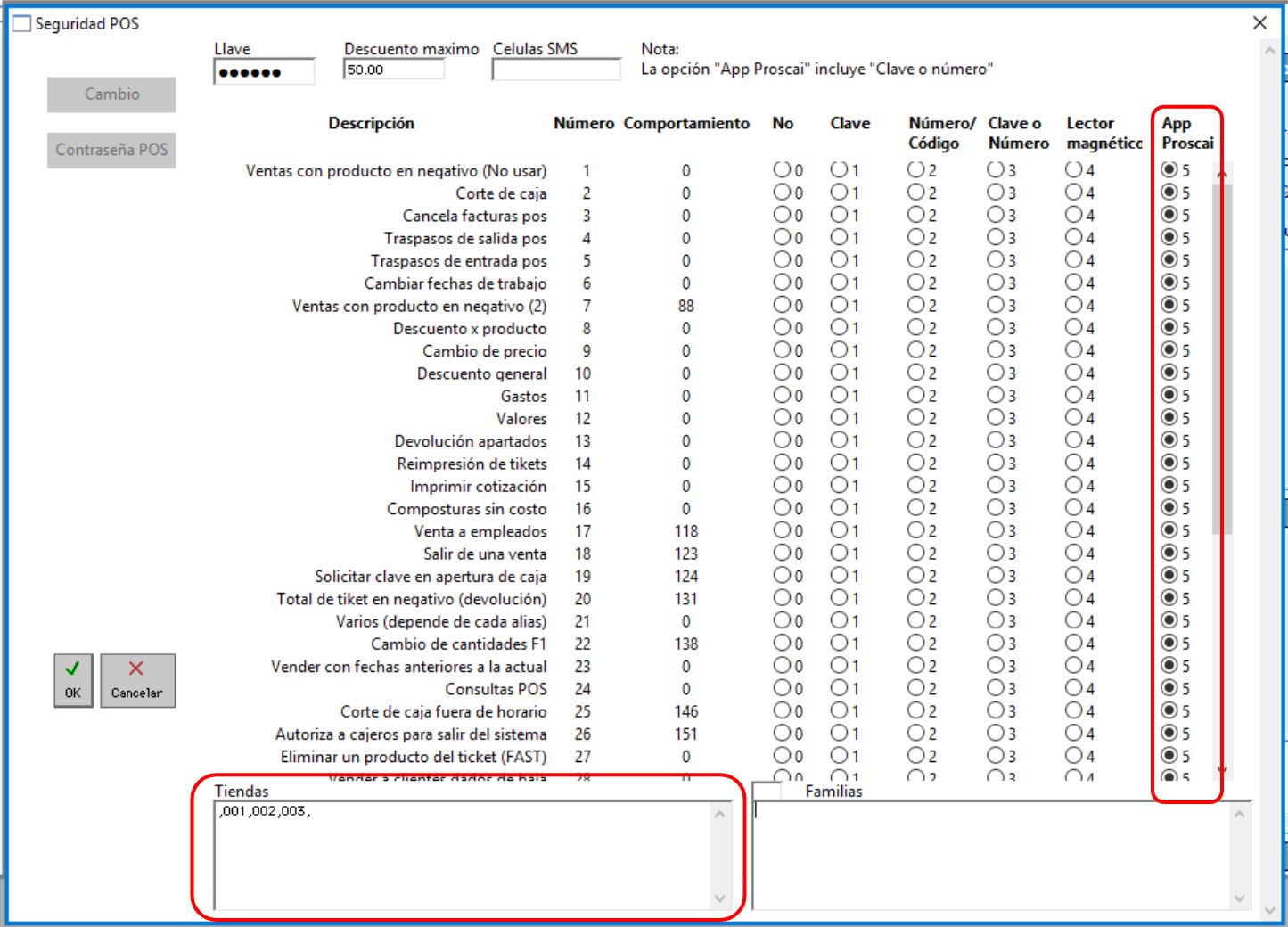Viewport: 1288px width, 927px height.
Task: Confirm with the green checkmark OK button
Action: 73,681
